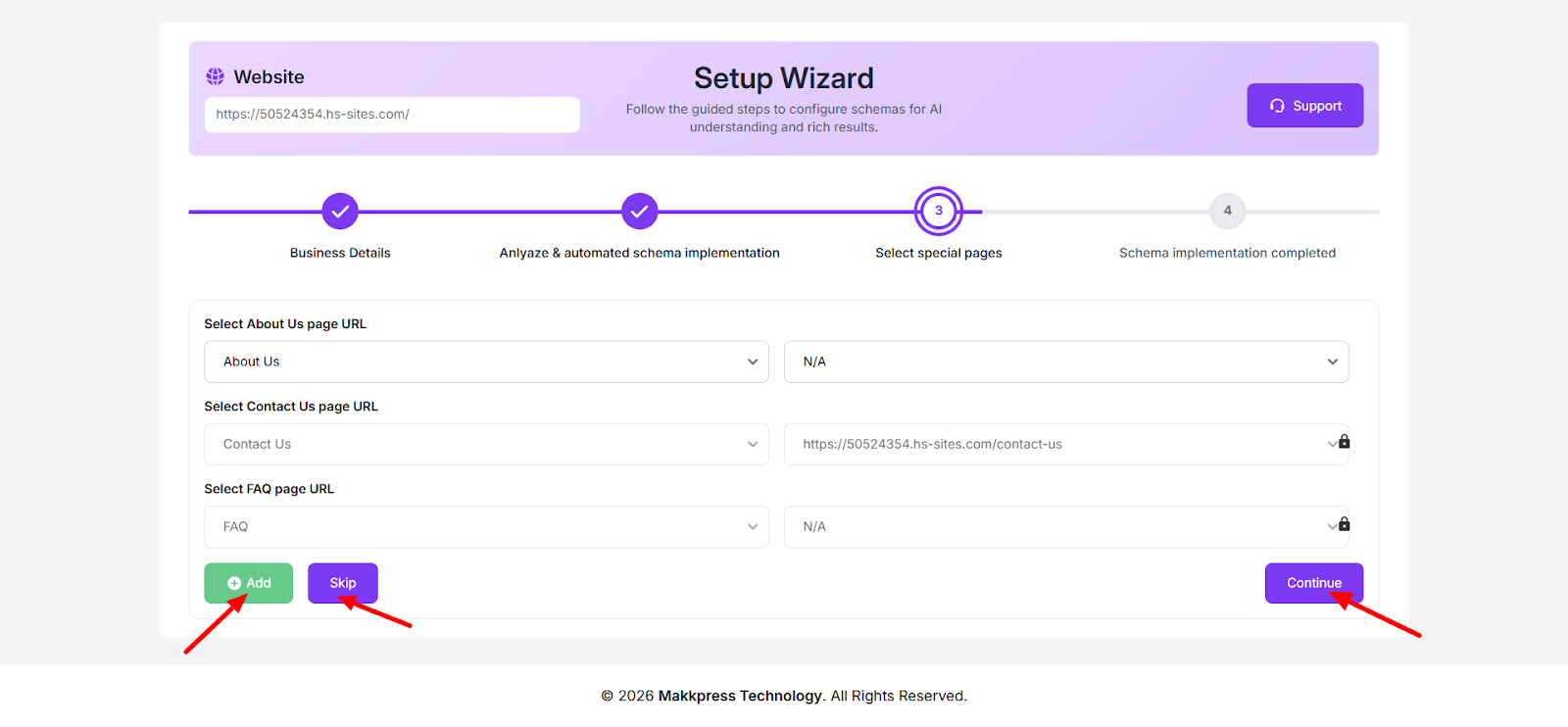1568x727 pixels.
Task: Expand the About Us URL dropdown showing N/A
Action: pyautogui.click(x=1065, y=362)
